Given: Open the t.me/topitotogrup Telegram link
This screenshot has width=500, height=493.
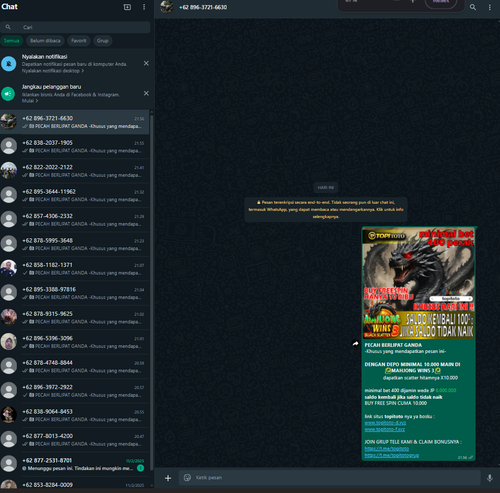Looking at the screenshot, I should pos(392,455).
